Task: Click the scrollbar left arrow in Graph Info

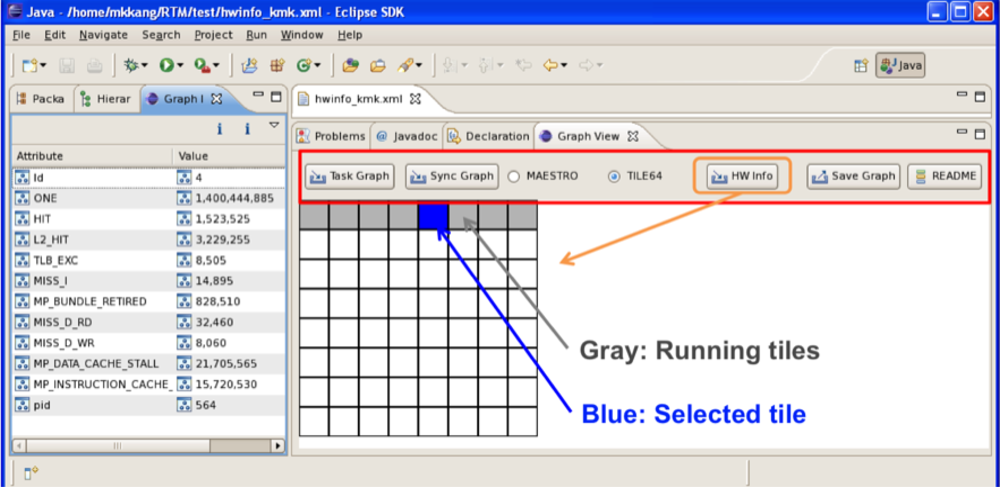Action: coord(20,446)
